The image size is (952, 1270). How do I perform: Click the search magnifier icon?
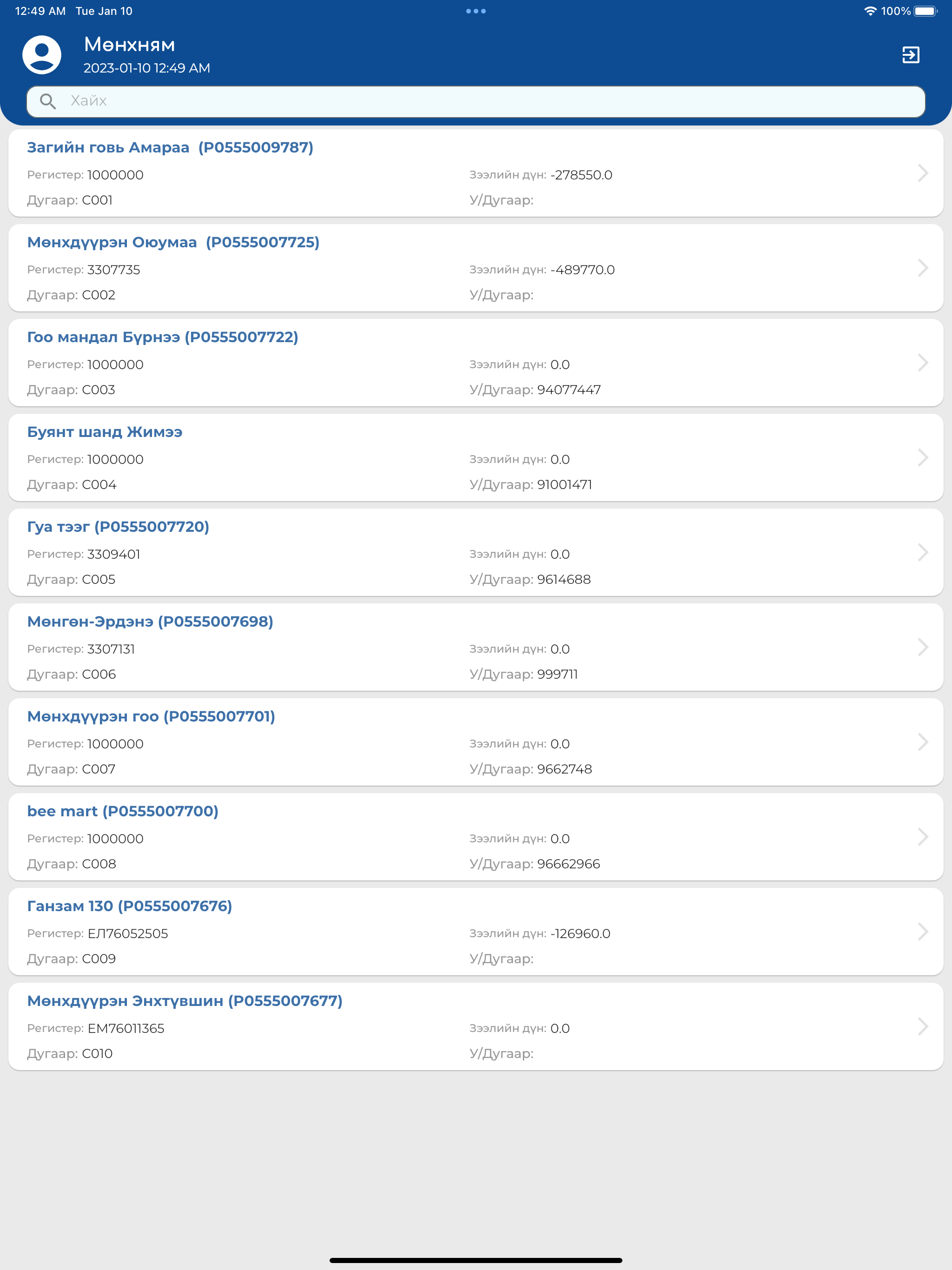click(x=48, y=102)
